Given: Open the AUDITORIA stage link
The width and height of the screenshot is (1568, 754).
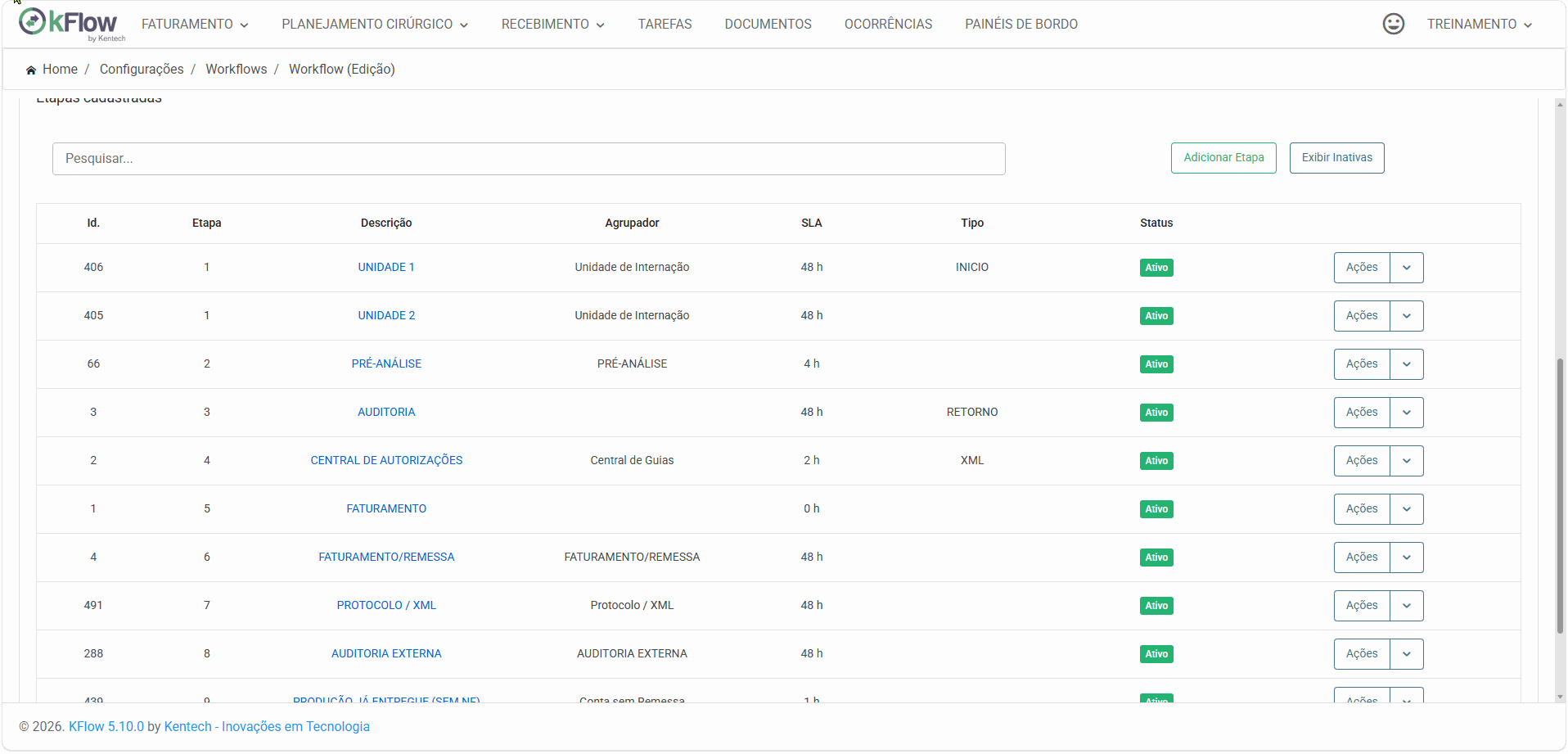Looking at the screenshot, I should coord(386,413).
